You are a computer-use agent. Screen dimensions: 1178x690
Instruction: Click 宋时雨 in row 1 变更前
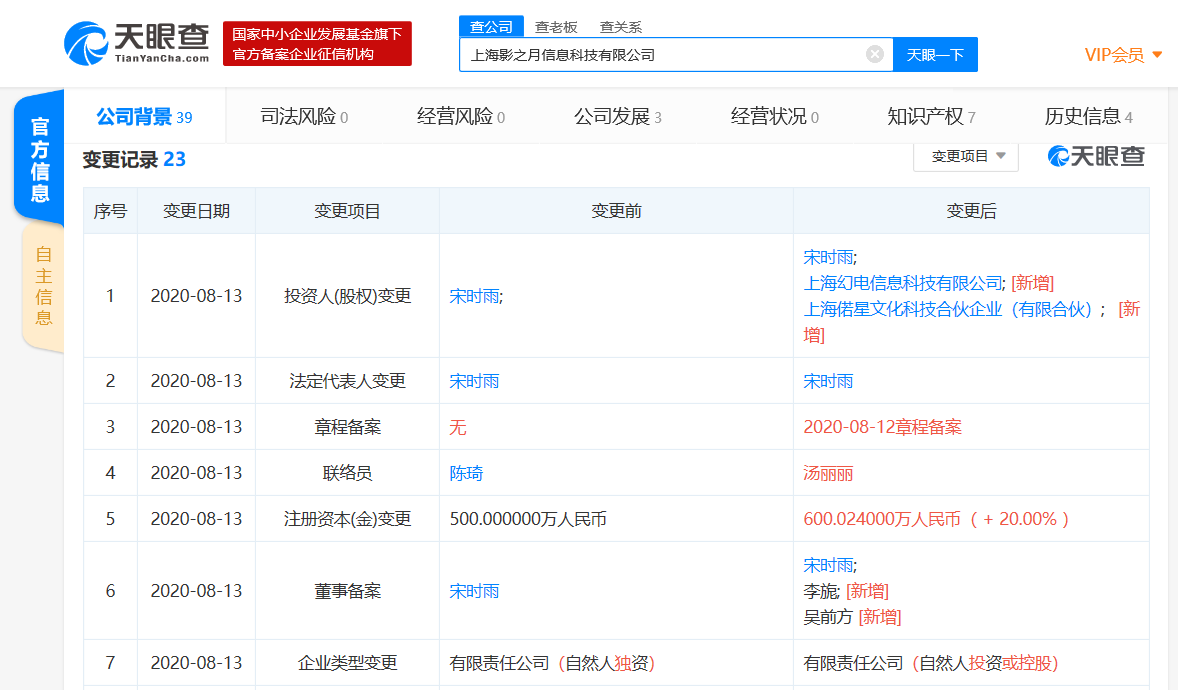(474, 296)
